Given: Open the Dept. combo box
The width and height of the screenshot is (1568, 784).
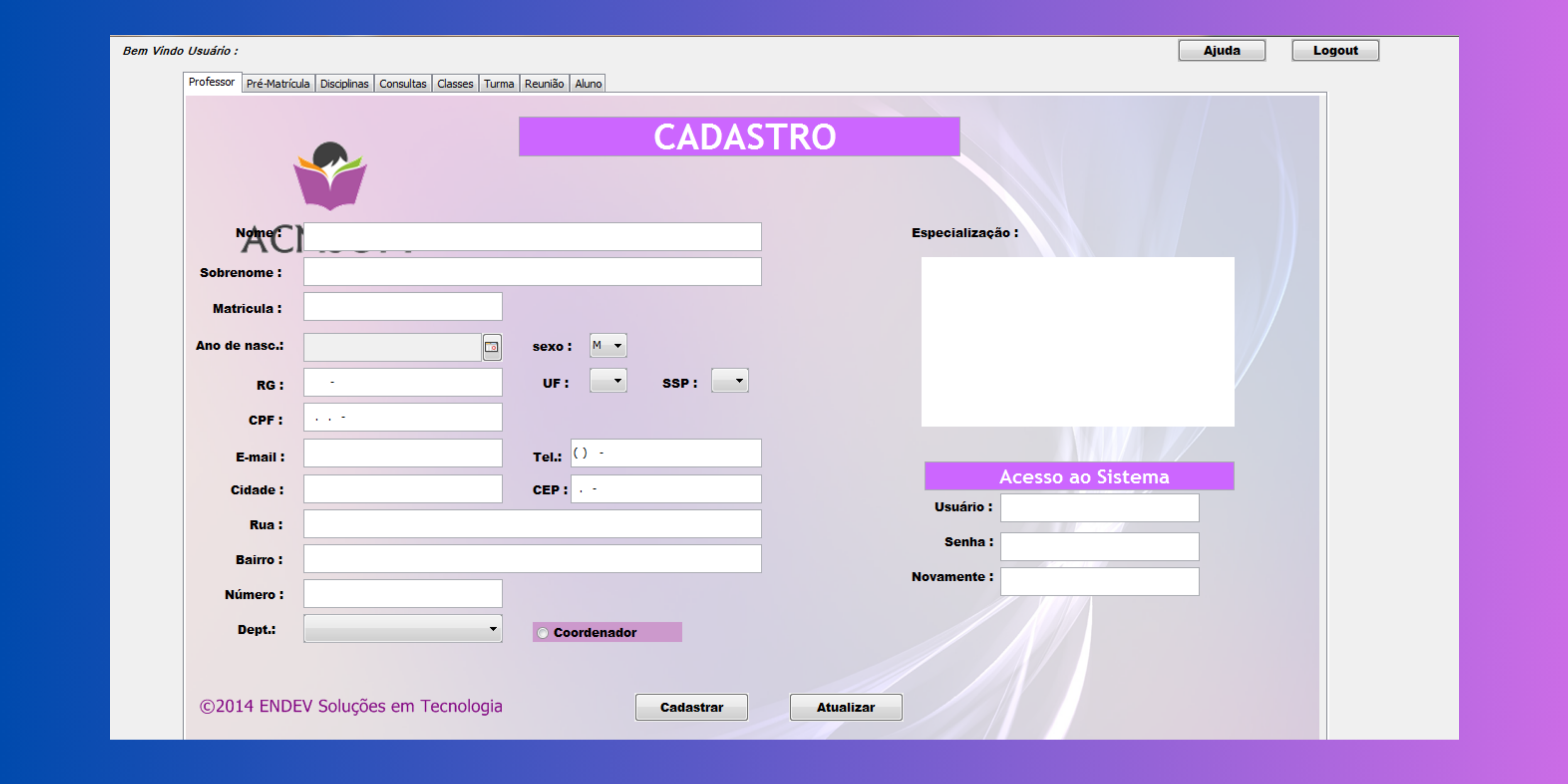Looking at the screenshot, I should [x=403, y=629].
